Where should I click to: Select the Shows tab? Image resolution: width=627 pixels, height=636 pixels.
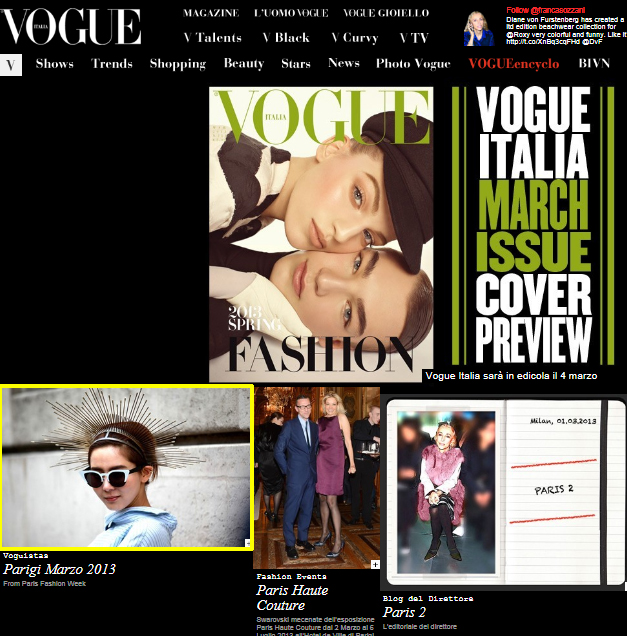55,63
